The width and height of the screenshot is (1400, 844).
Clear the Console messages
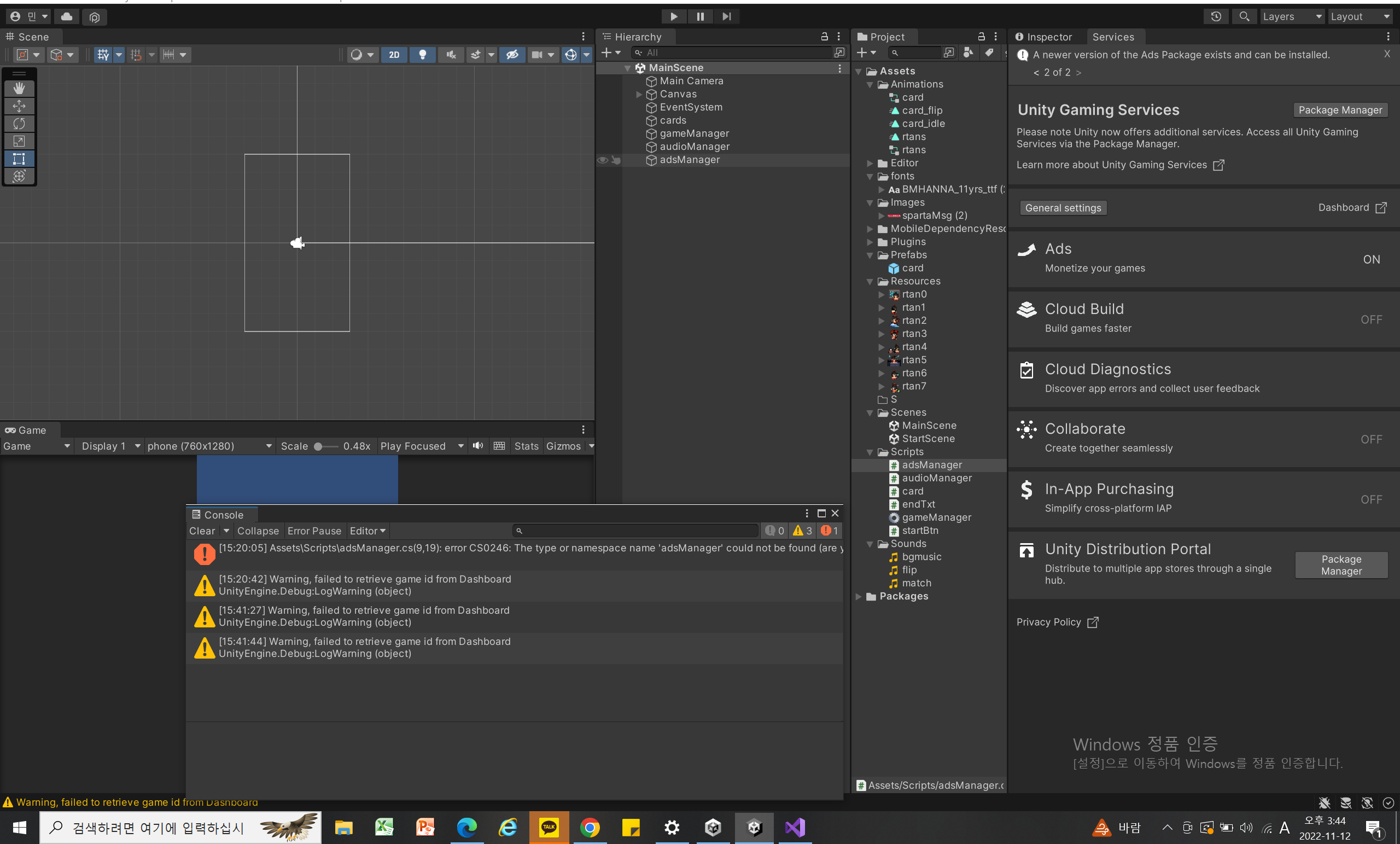tap(202, 531)
